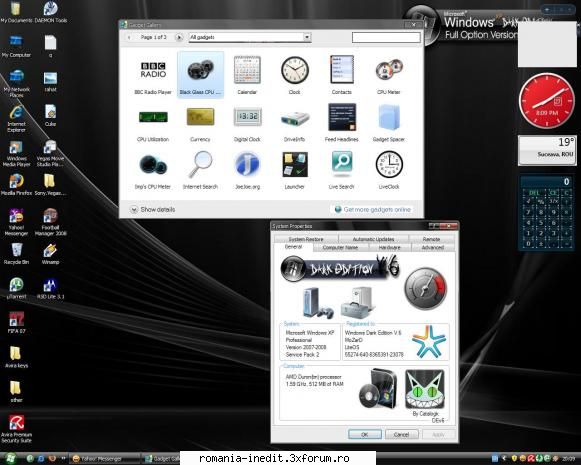Switch to Yahoo! Messenger taskbar item
This screenshot has height=465, width=581.
tap(106, 459)
